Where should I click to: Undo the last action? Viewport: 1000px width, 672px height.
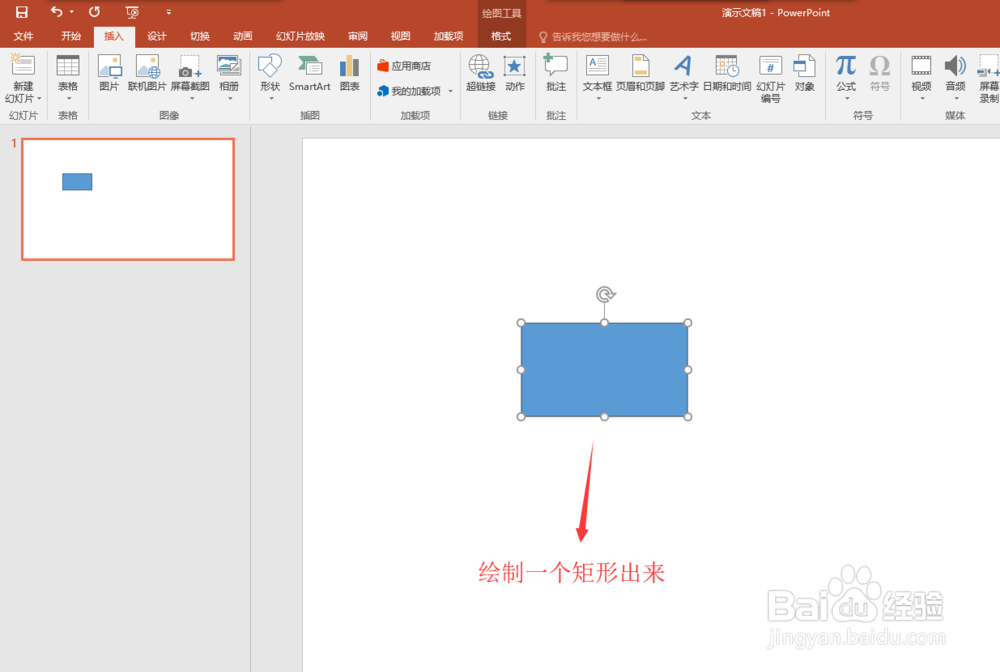tap(53, 11)
